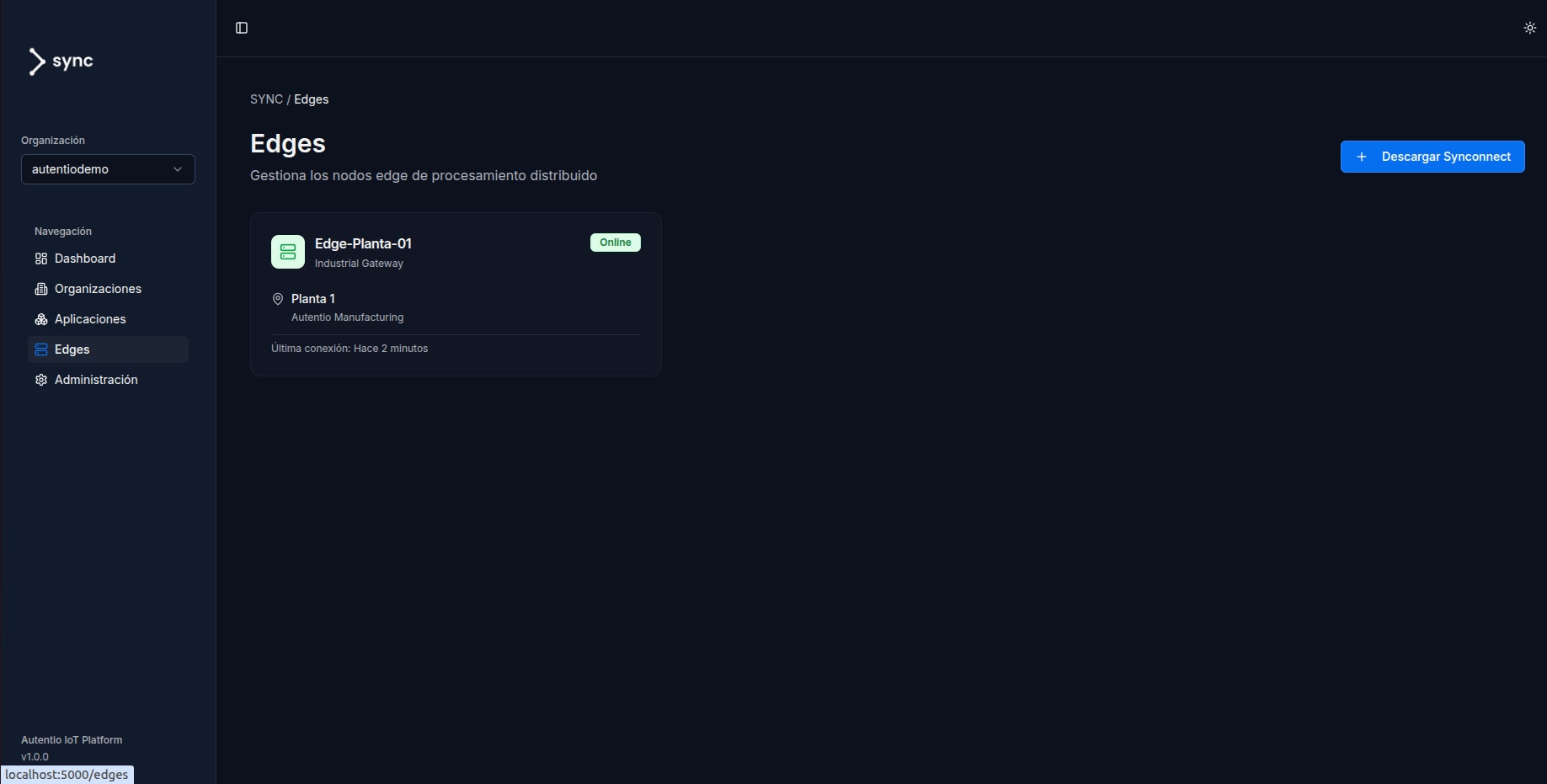
Task: Open Administración from the sidebar menu
Action: click(x=96, y=380)
